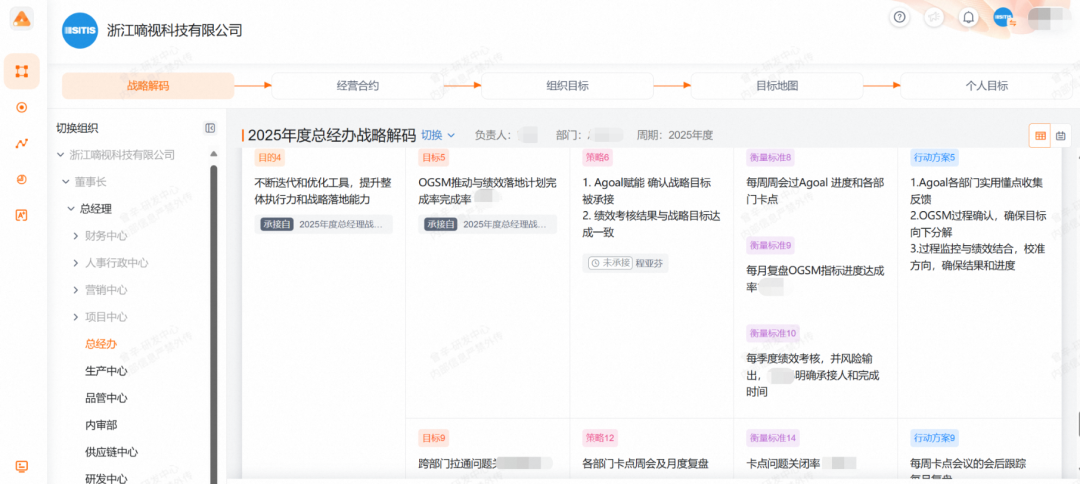Select 生产中心 in organization tree
This screenshot has width=1080, height=484.
tap(106, 371)
